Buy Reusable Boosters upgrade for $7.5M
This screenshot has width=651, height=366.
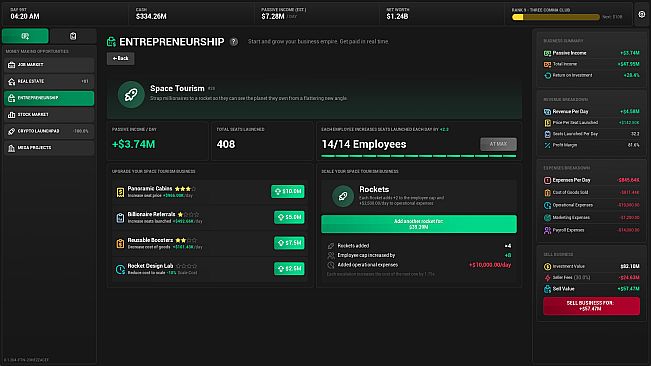coord(289,243)
